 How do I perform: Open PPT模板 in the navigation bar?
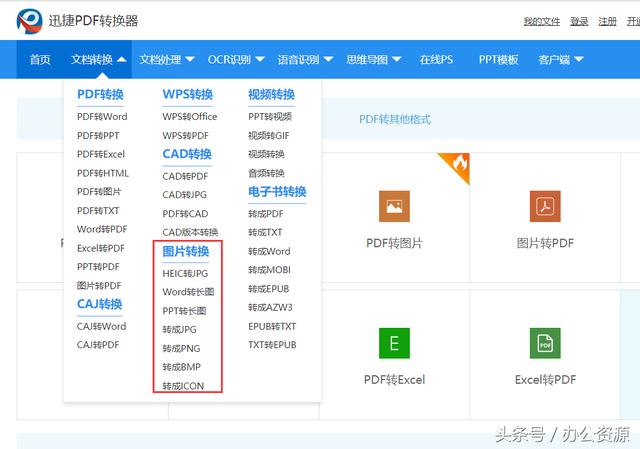498,60
